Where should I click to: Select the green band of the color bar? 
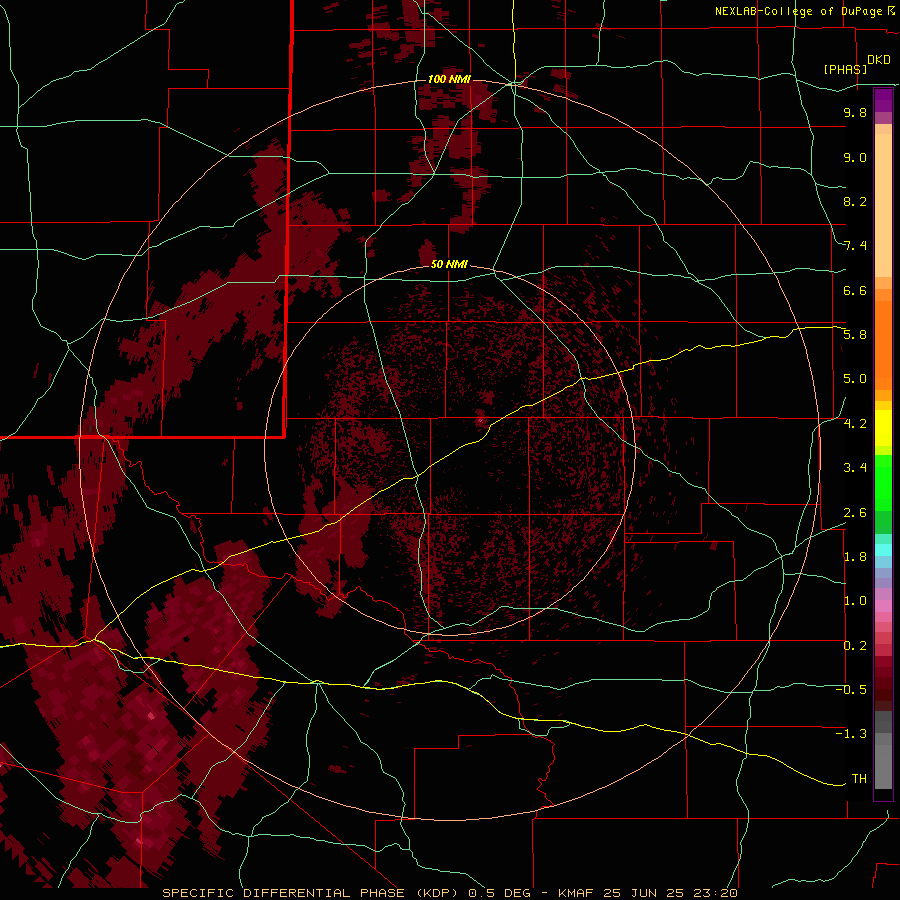click(x=883, y=482)
